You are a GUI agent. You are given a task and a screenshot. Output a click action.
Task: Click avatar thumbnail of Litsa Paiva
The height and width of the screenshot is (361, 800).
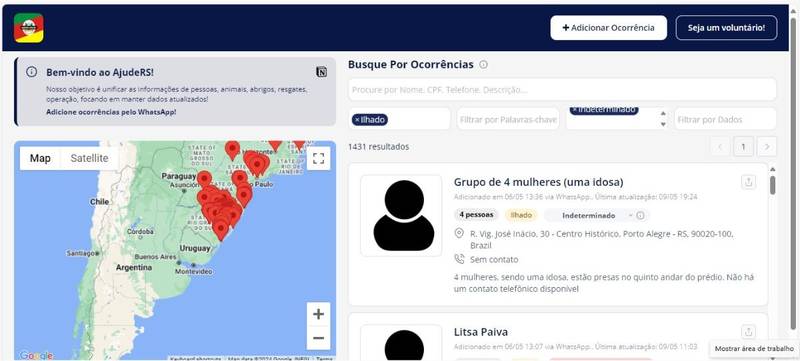[402, 343]
